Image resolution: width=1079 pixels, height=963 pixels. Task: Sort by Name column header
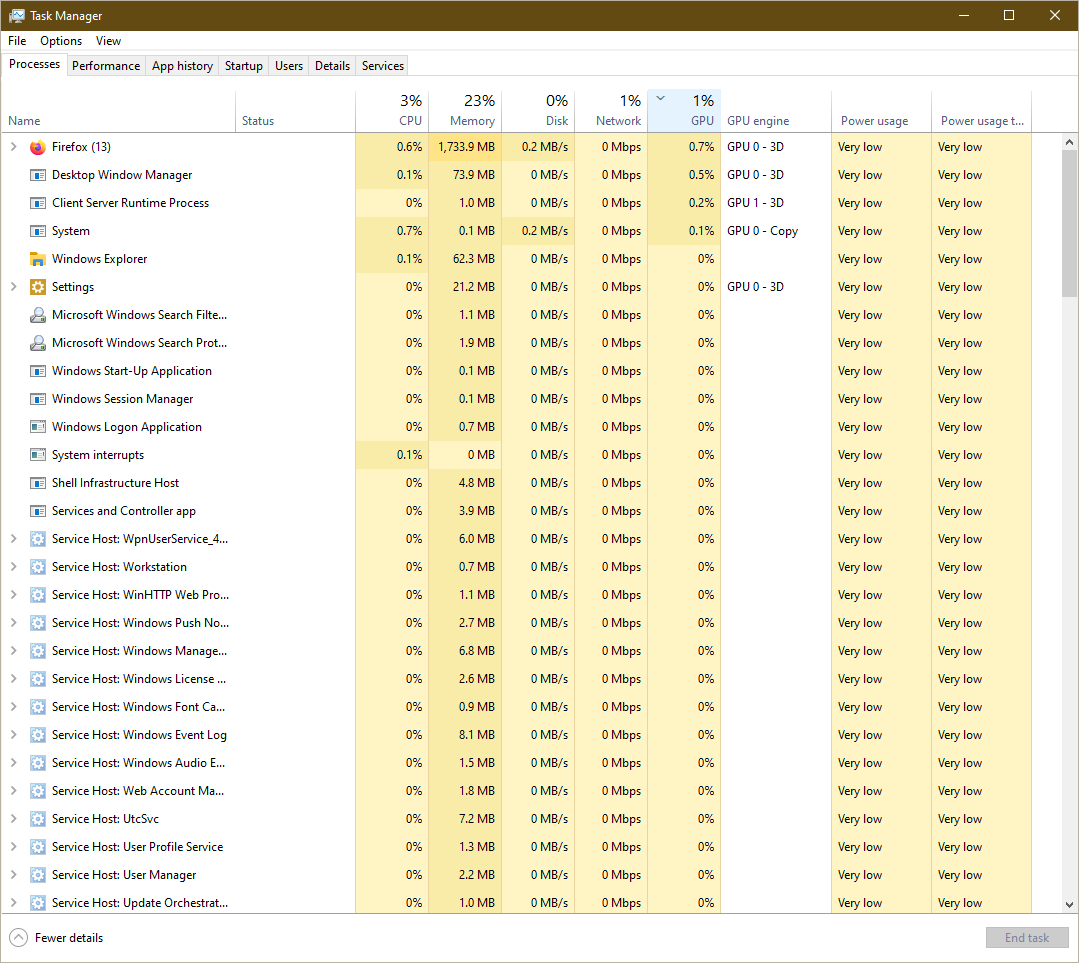[118, 110]
